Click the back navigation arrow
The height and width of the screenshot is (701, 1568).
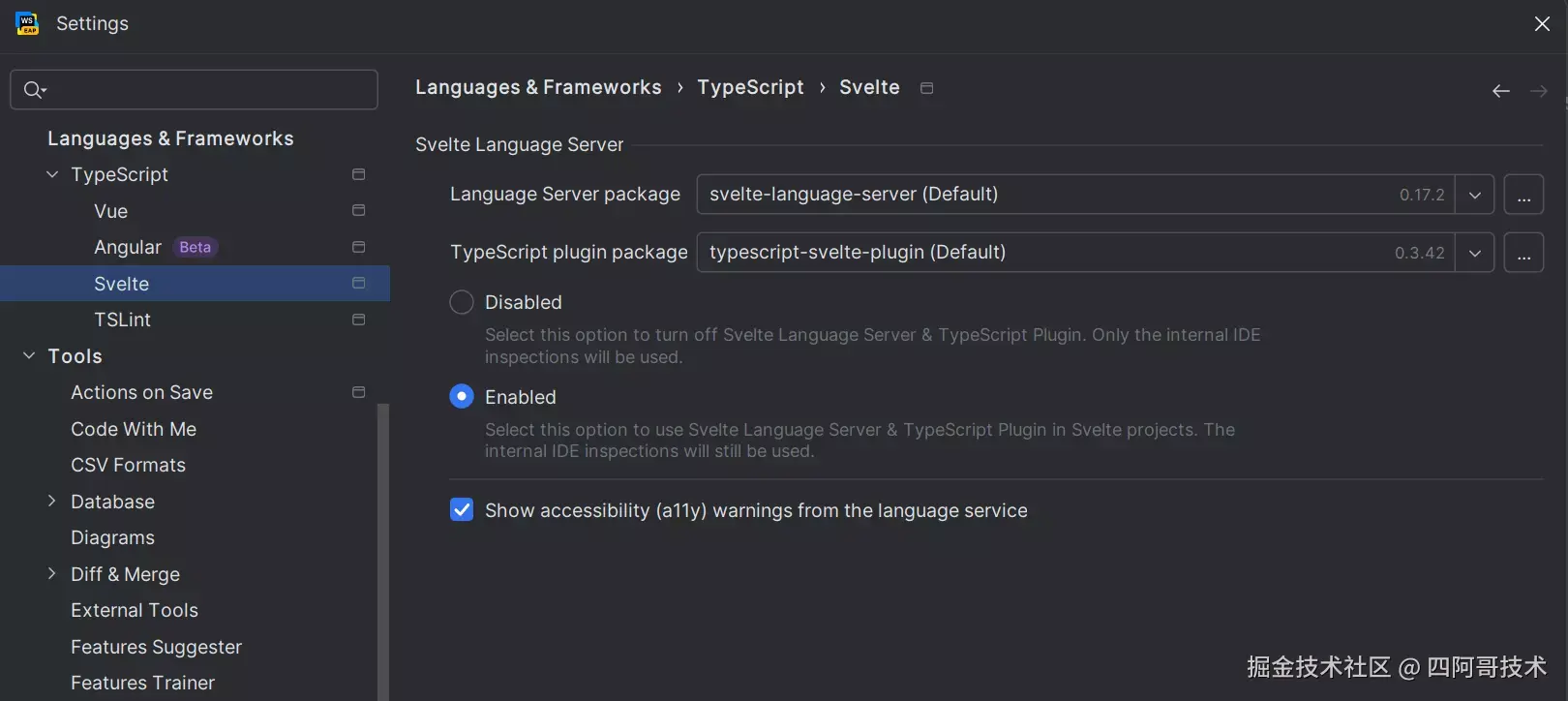[x=1501, y=91]
